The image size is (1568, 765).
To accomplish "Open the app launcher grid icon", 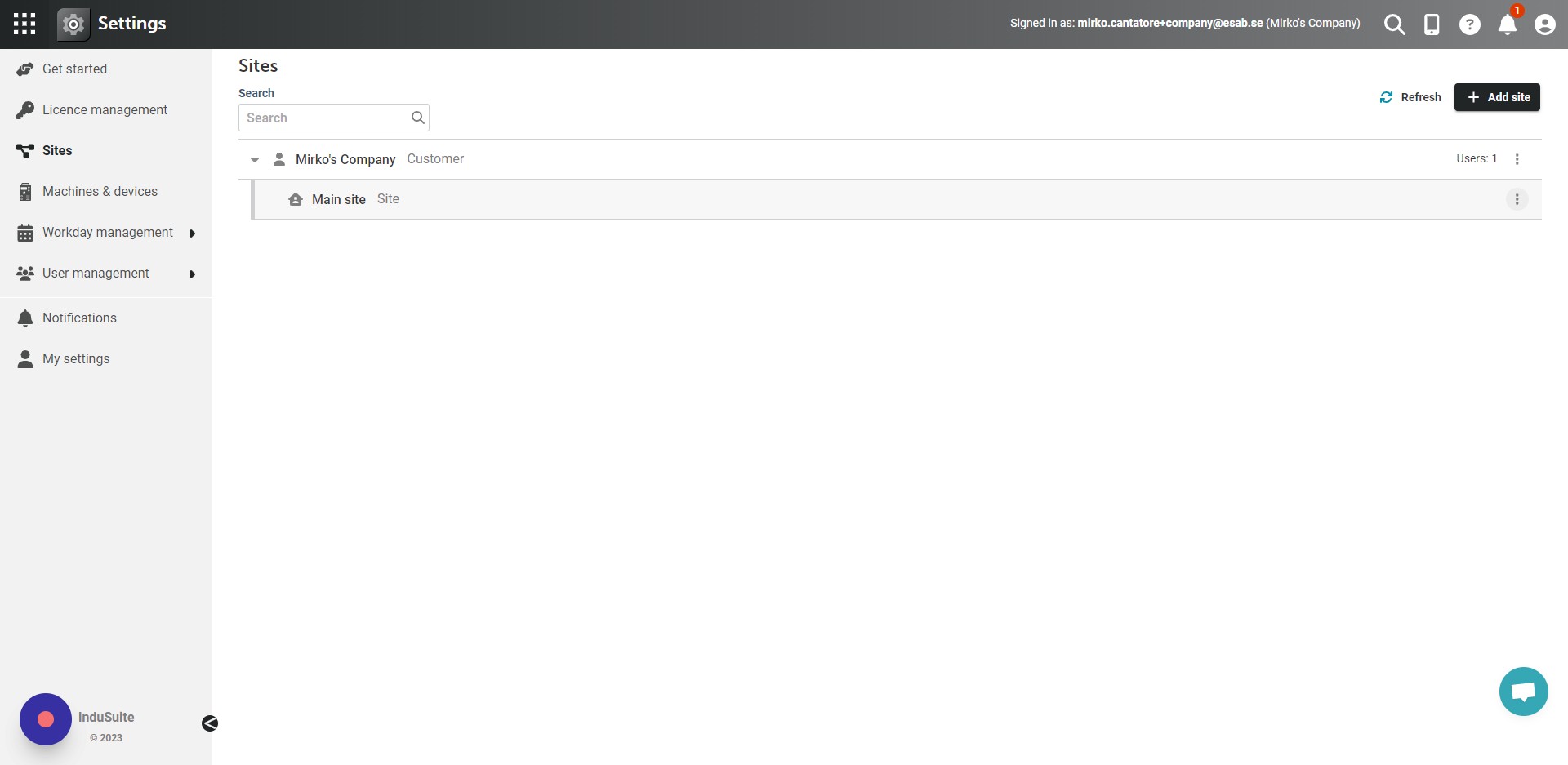I will (x=24, y=24).
